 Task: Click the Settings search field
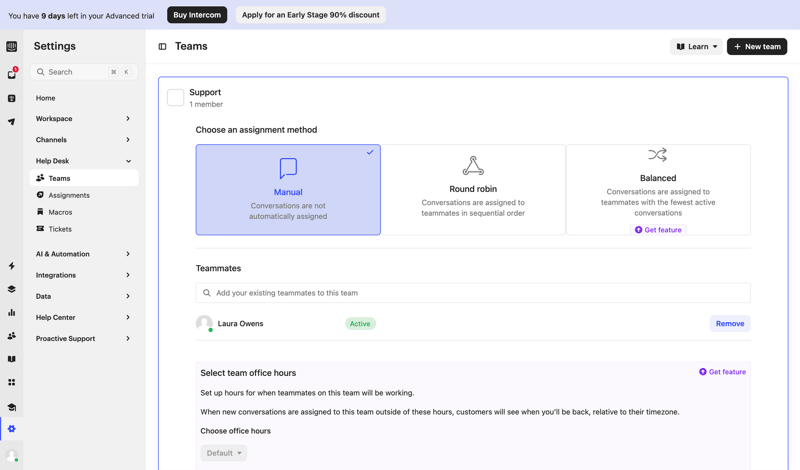84,72
